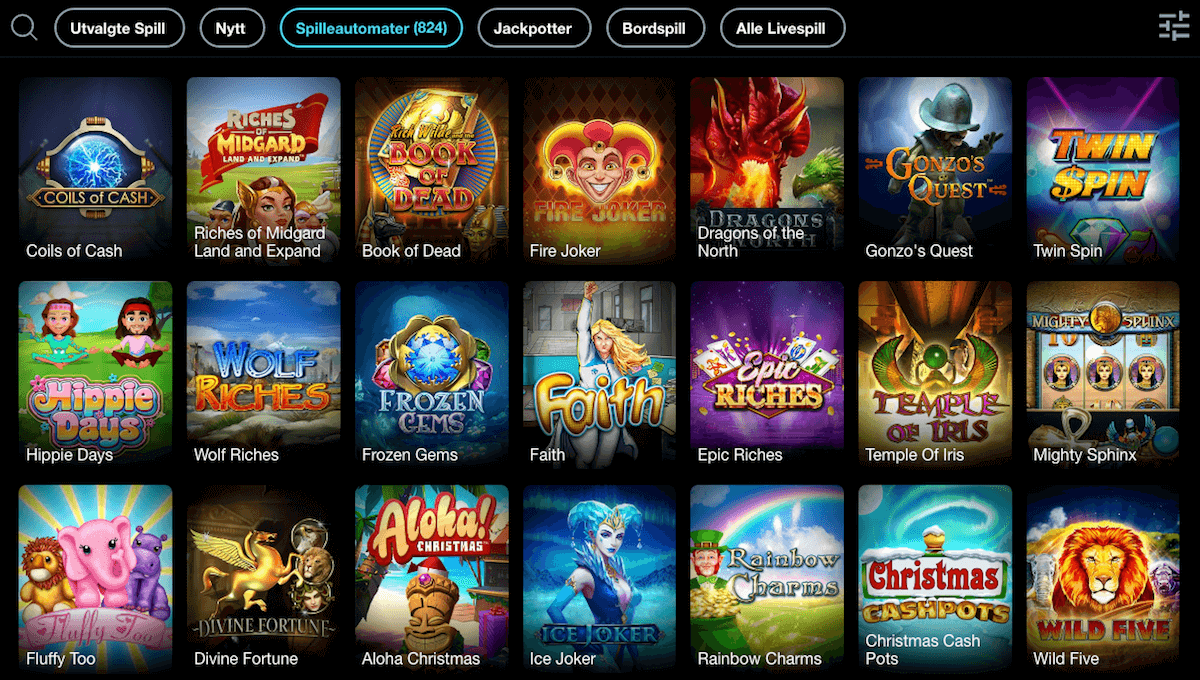This screenshot has height=680, width=1200.
Task: Select the Utvalgte Spill tab
Action: [120, 29]
